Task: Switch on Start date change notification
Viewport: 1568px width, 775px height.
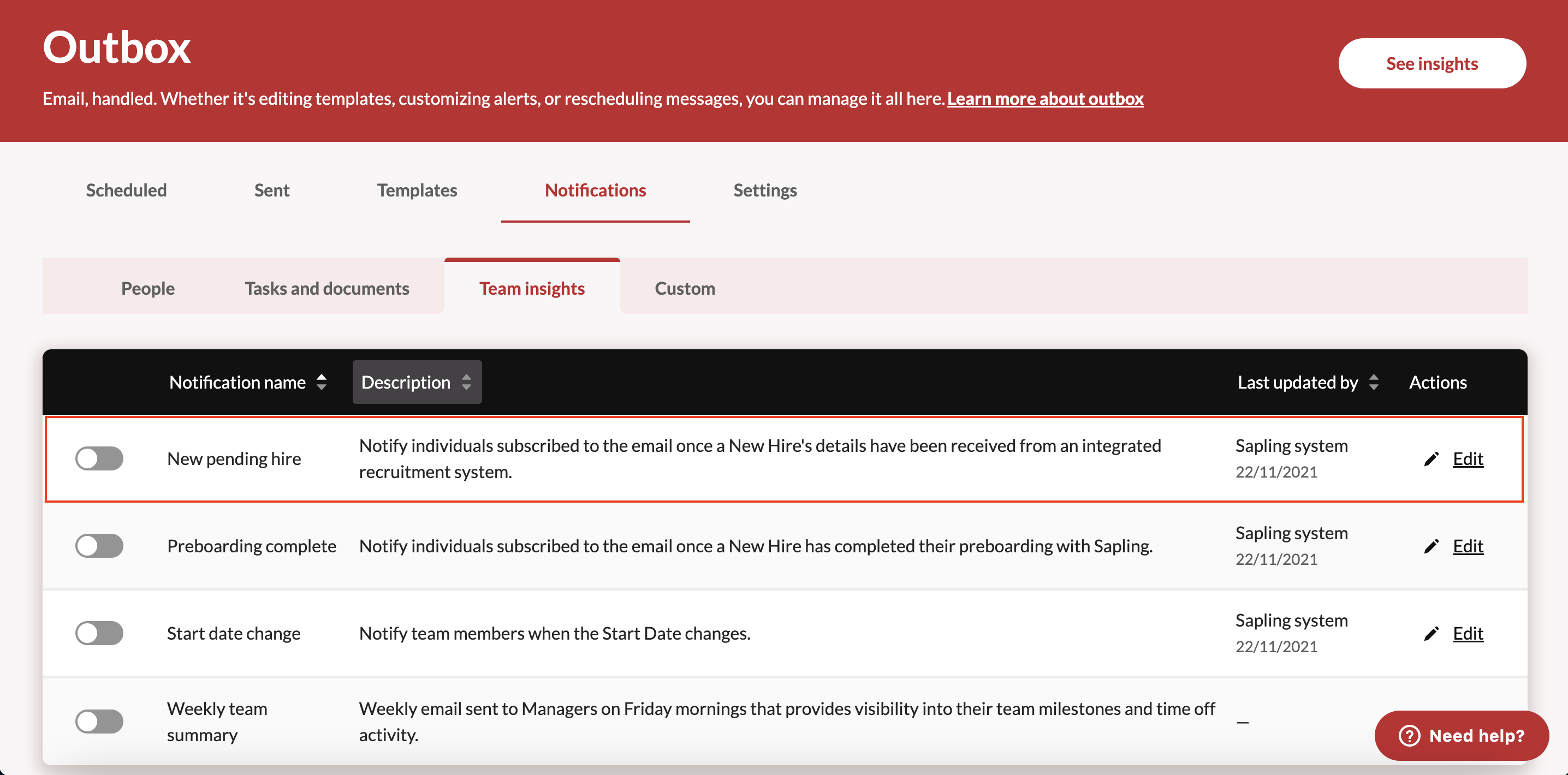Action: pyautogui.click(x=99, y=634)
